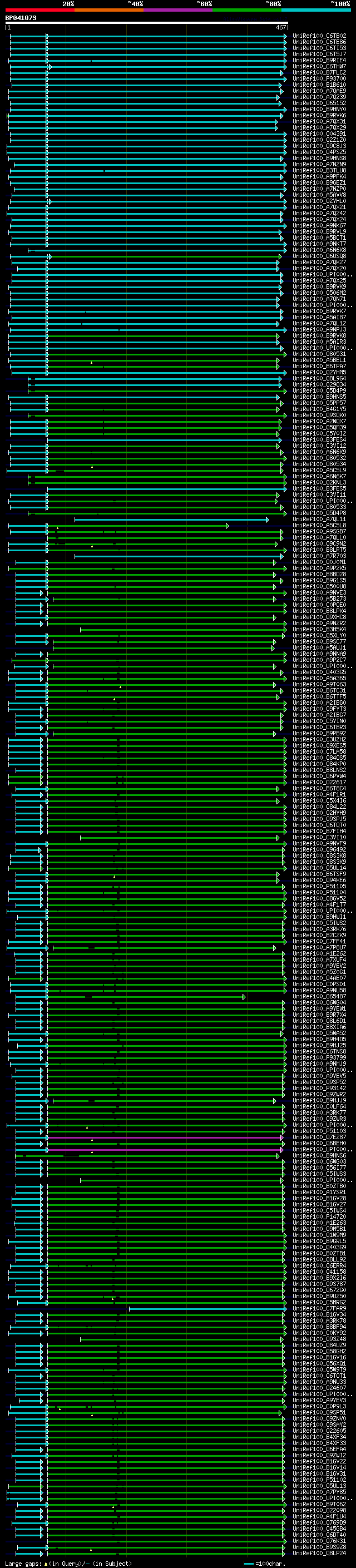
Task: Select hit label UniRef100_Q93Z48
Action: pos(319,1338)
